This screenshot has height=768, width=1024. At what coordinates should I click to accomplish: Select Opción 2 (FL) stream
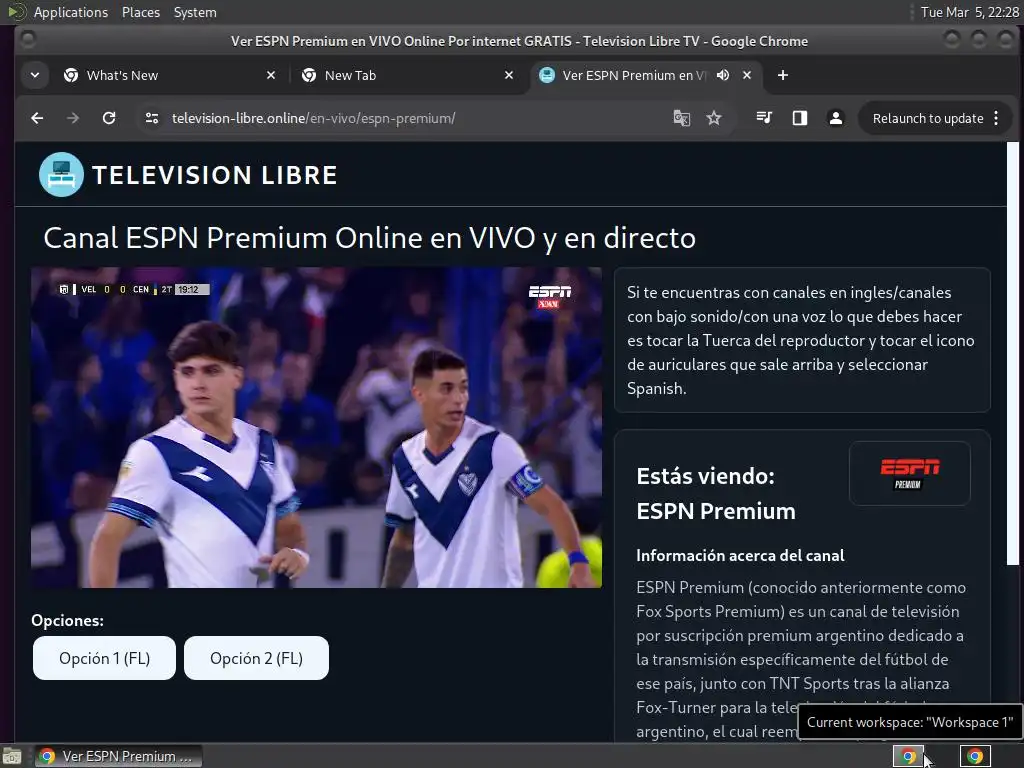coord(257,658)
